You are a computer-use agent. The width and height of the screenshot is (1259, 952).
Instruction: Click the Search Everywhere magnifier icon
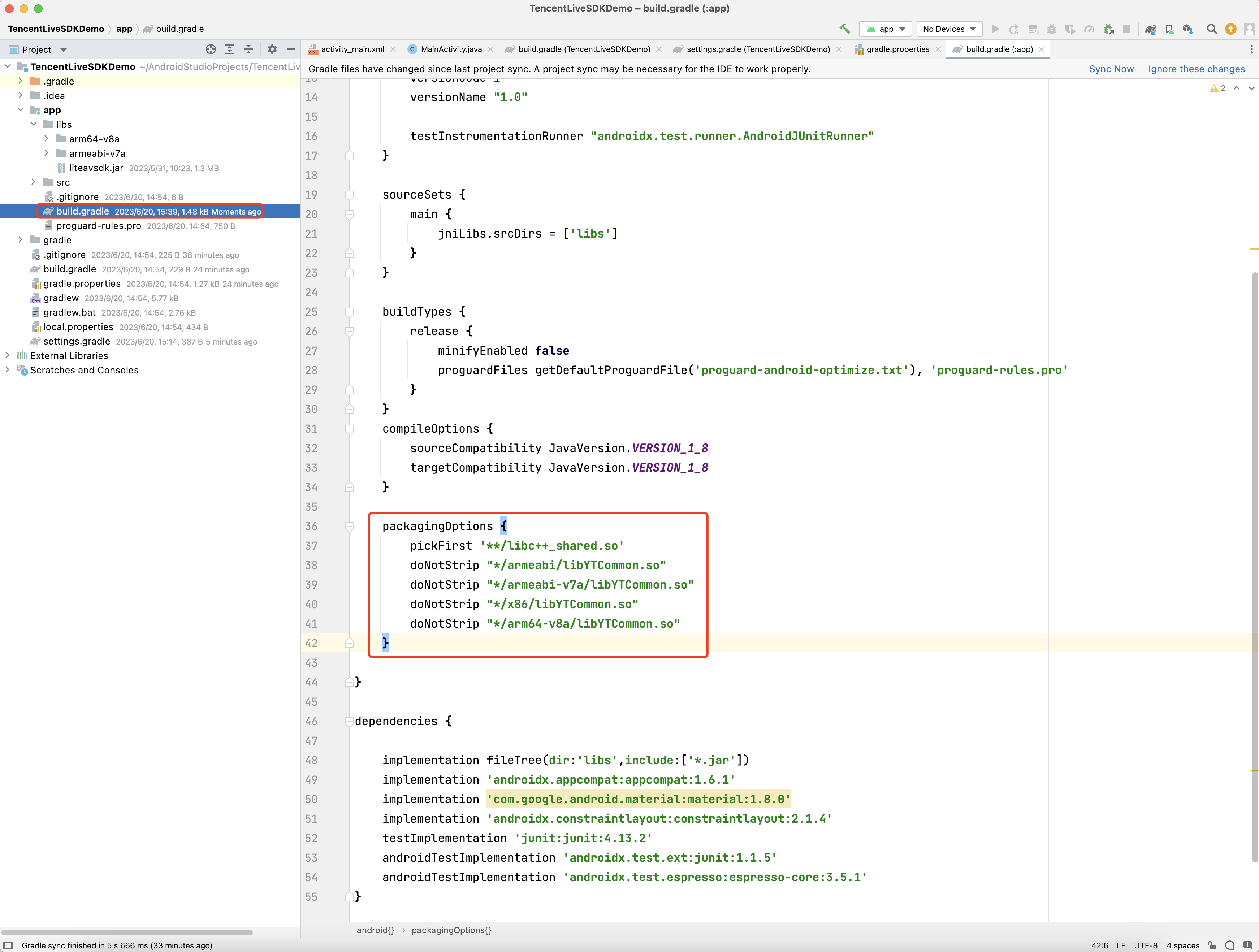(1212, 29)
